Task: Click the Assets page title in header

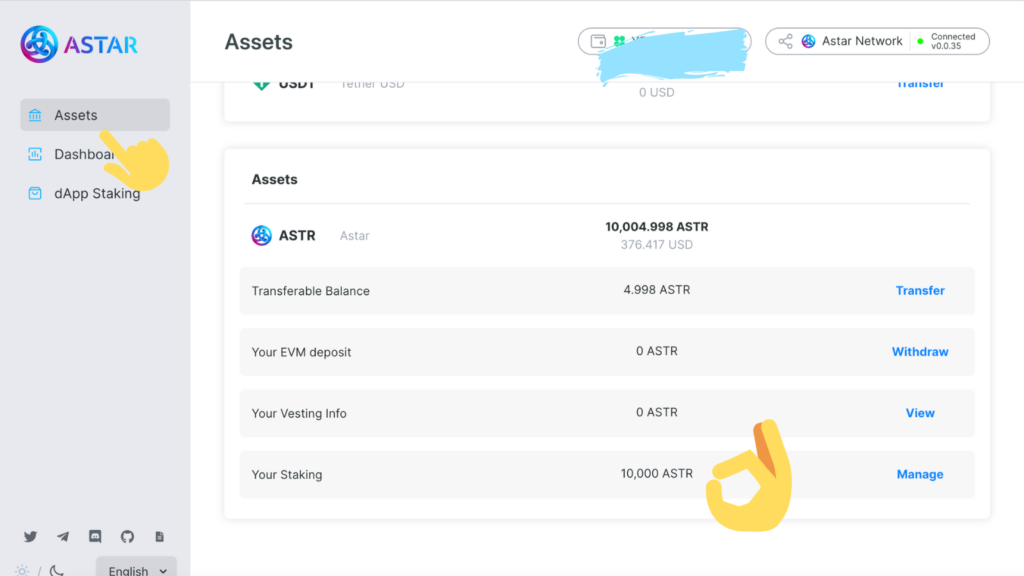Action: (259, 42)
